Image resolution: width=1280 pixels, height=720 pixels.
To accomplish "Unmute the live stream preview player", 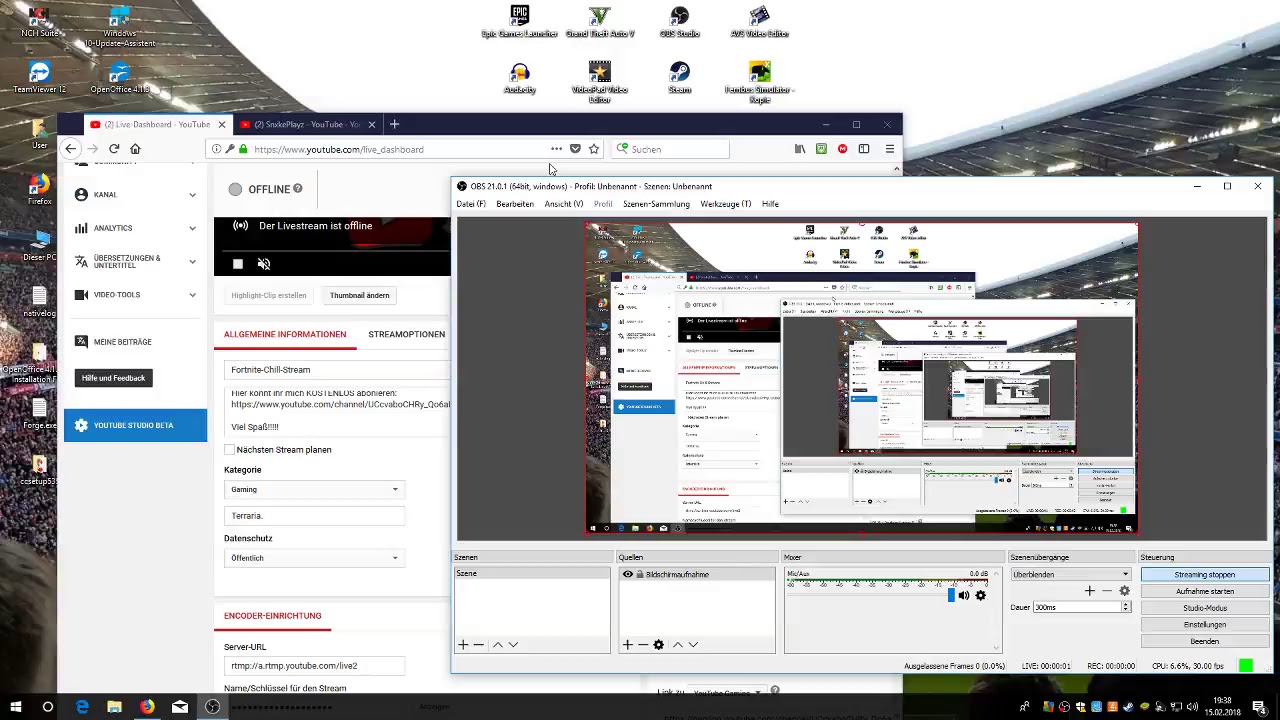I will tap(264, 264).
